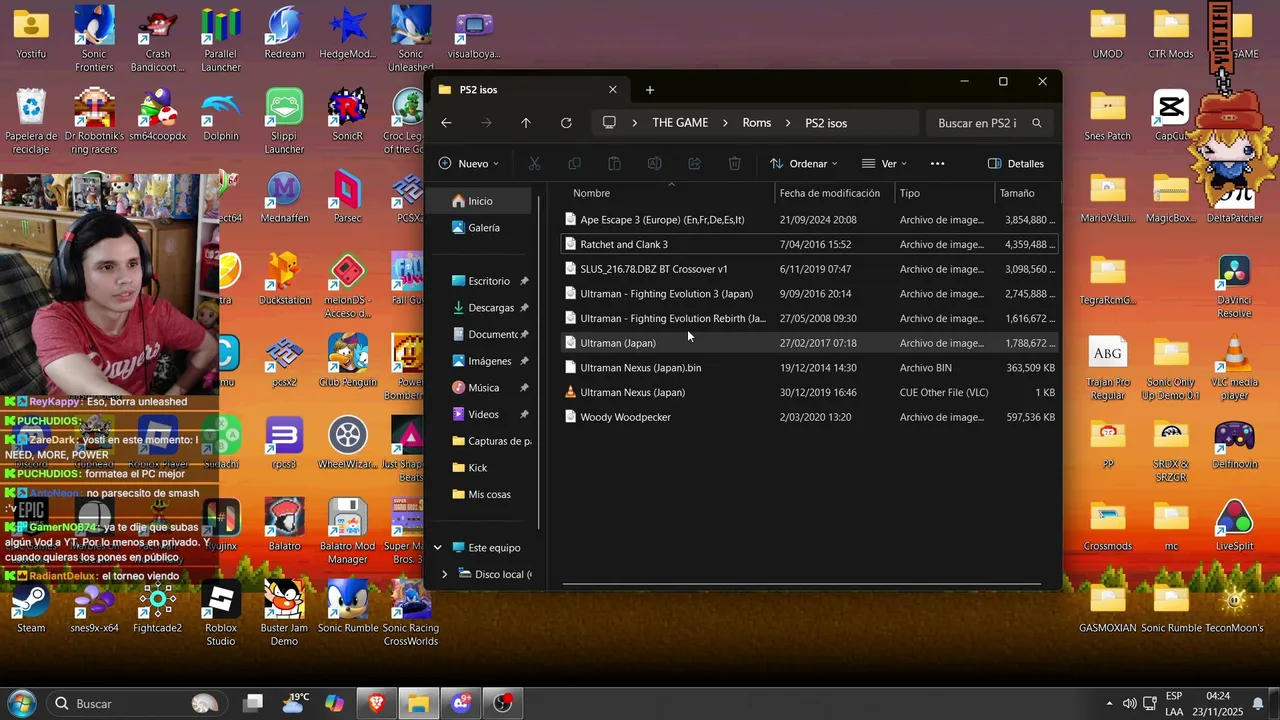Screen dimensions: 1280x720
Task: Expand the breadcrumb chevron after Roms
Action: pyautogui.click(x=788, y=123)
